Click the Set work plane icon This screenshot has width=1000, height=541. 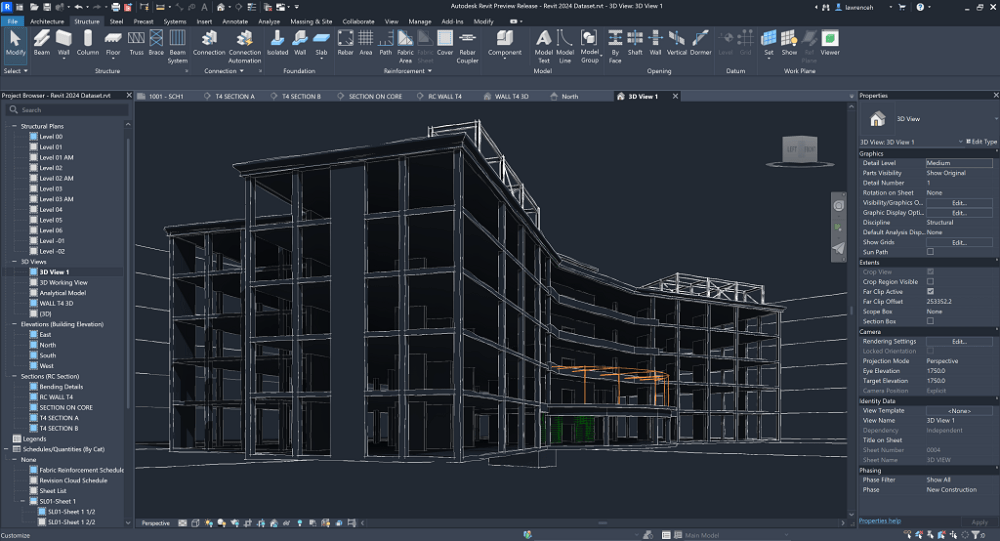[x=768, y=42]
